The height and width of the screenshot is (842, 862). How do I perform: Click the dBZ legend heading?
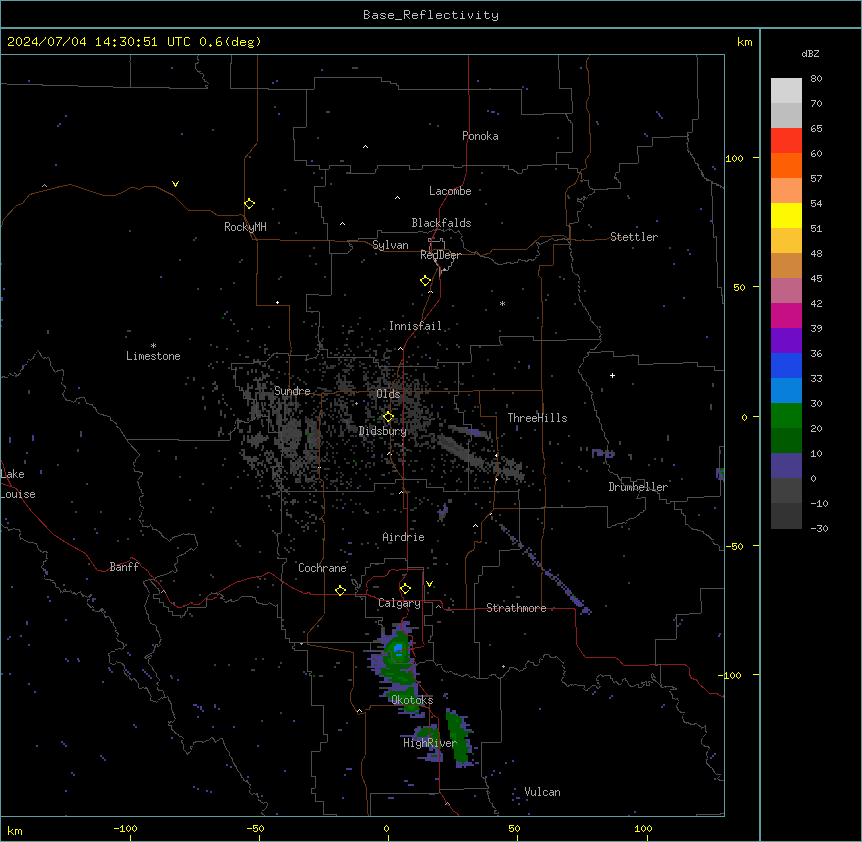[x=810, y=53]
